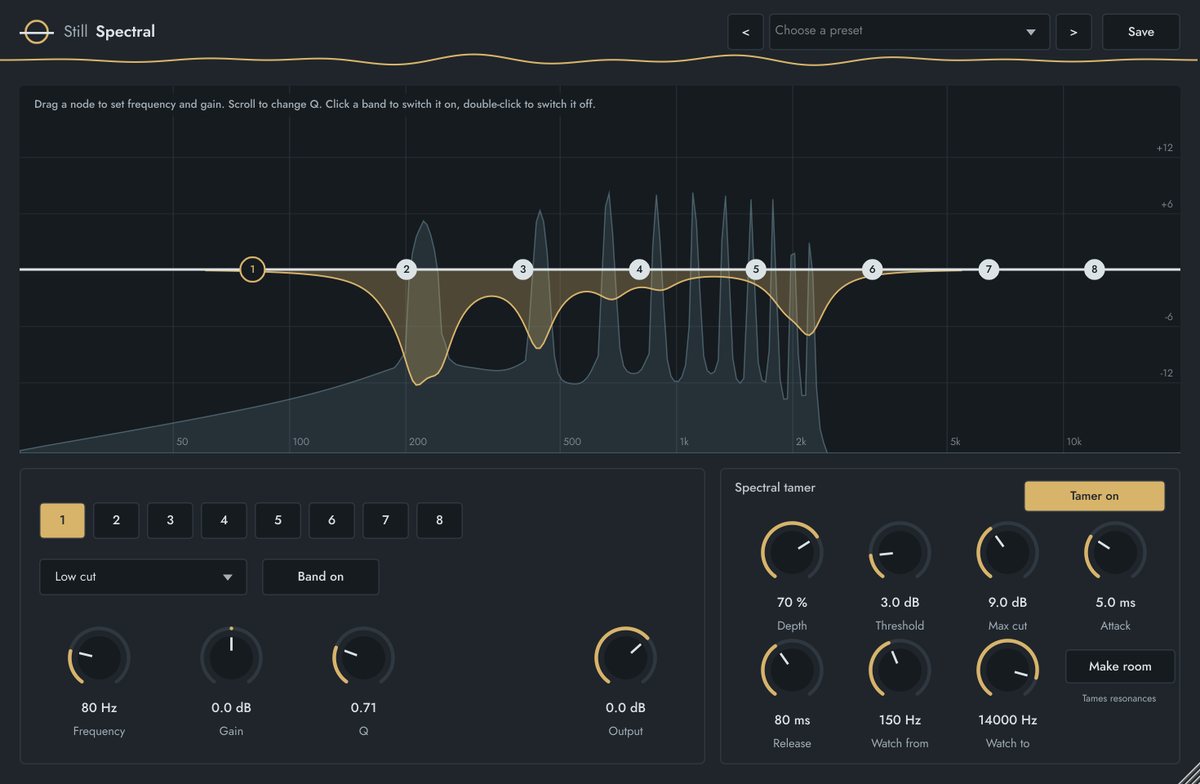Switch to band 5 tab
Image resolution: width=1200 pixels, height=784 pixels.
pyautogui.click(x=278, y=520)
